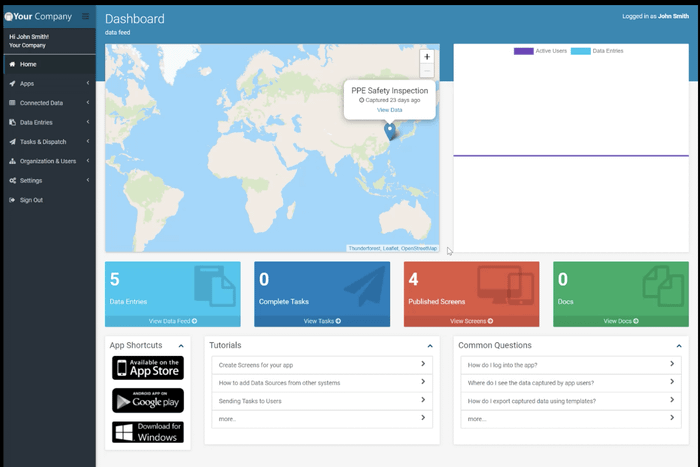Expand the Settings submenu chevron
Screen dimensions: 700x467
(x=88, y=180)
